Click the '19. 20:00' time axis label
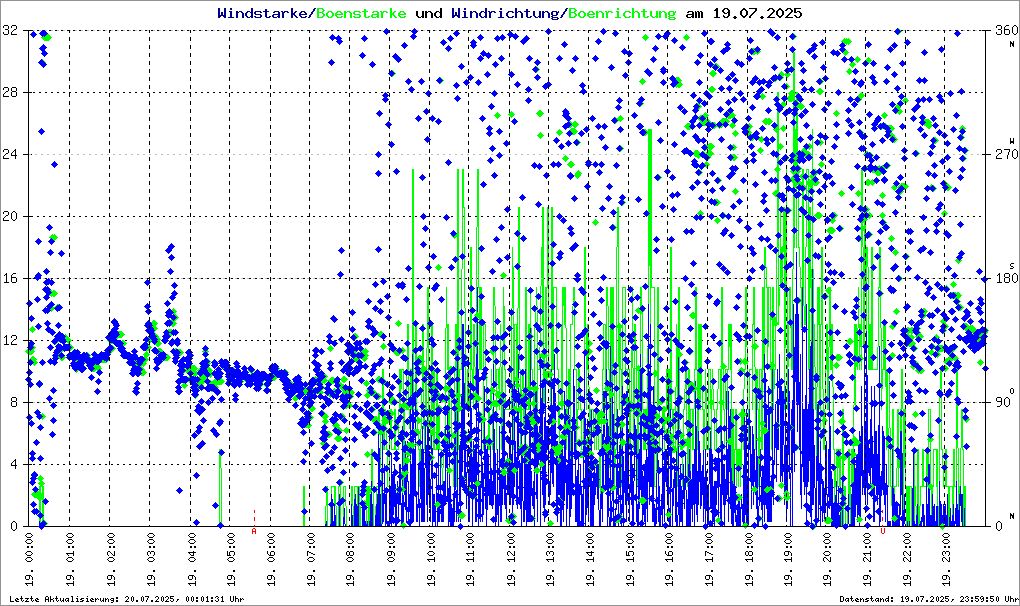Image resolution: width=1020 pixels, height=606 pixels. click(827, 559)
